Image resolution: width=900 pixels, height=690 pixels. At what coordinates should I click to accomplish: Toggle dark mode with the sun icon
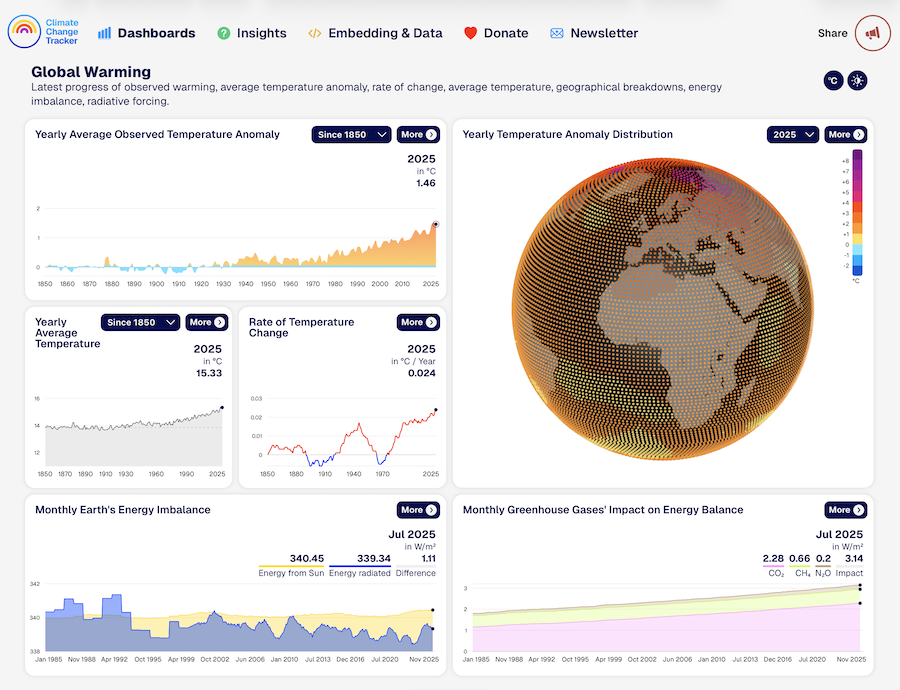857,80
